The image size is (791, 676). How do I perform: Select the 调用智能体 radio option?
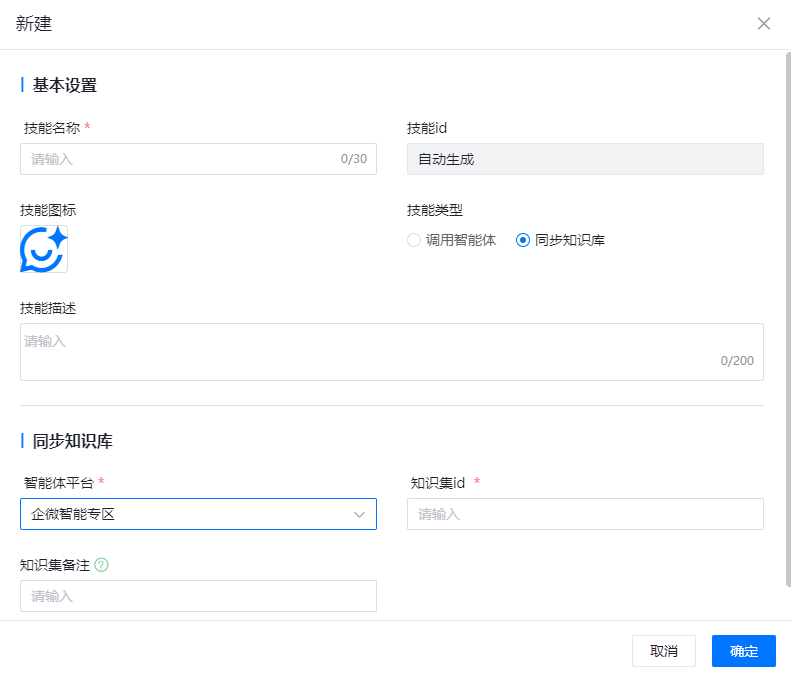(x=414, y=240)
